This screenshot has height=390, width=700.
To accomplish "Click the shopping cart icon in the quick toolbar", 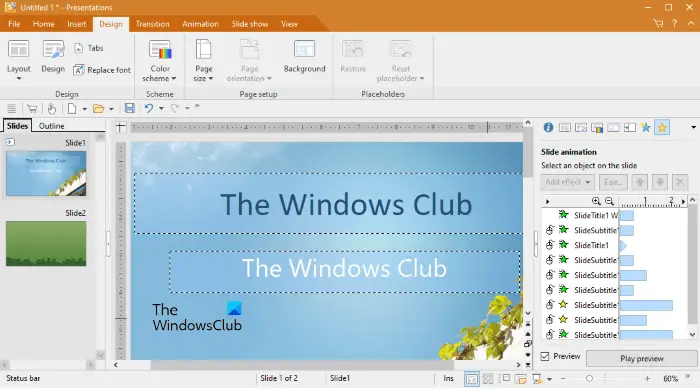I will point(32,108).
